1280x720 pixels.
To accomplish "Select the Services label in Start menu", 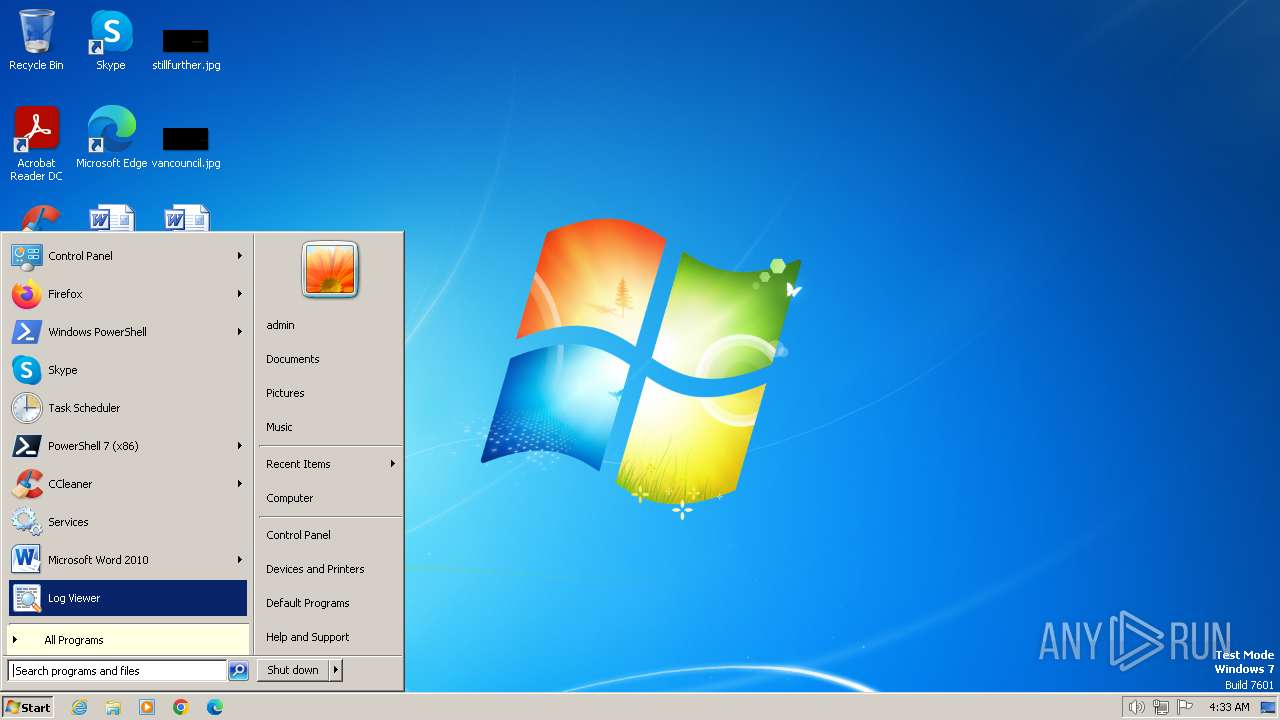I will (68, 522).
